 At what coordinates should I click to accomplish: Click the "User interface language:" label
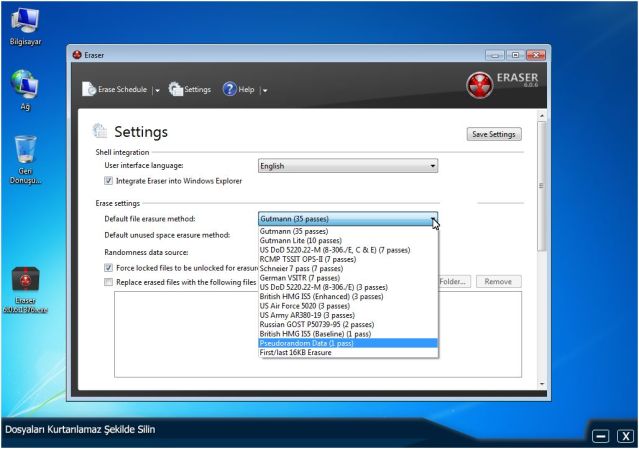pyautogui.click(x=144, y=165)
